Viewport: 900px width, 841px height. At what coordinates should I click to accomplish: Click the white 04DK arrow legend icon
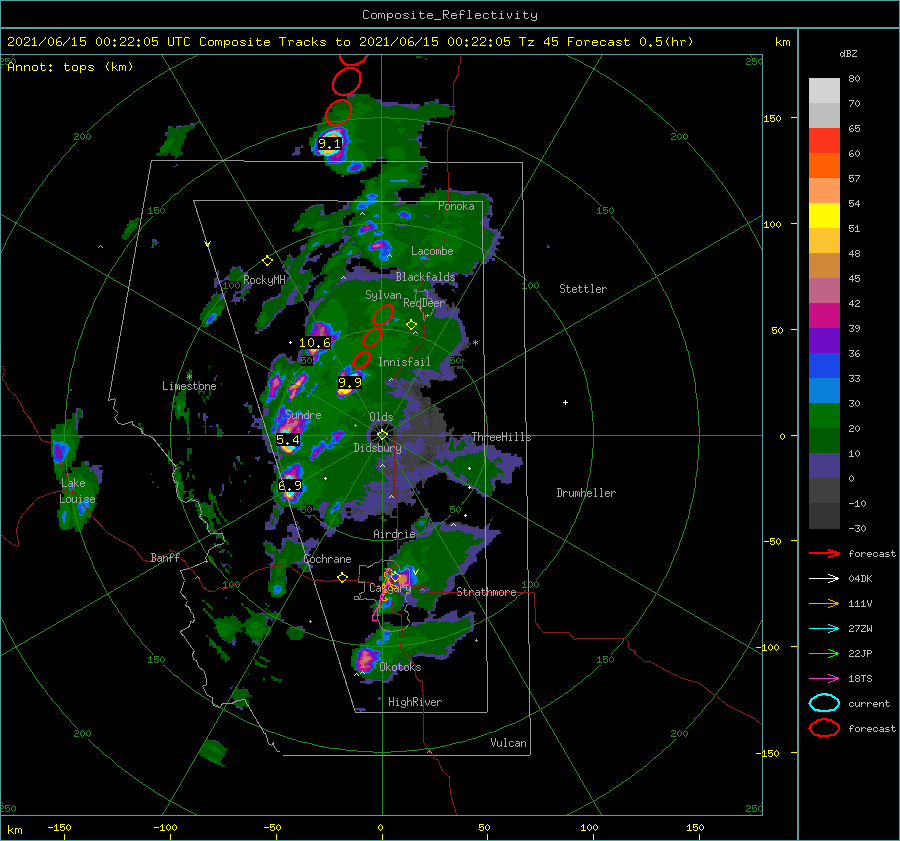click(x=824, y=578)
